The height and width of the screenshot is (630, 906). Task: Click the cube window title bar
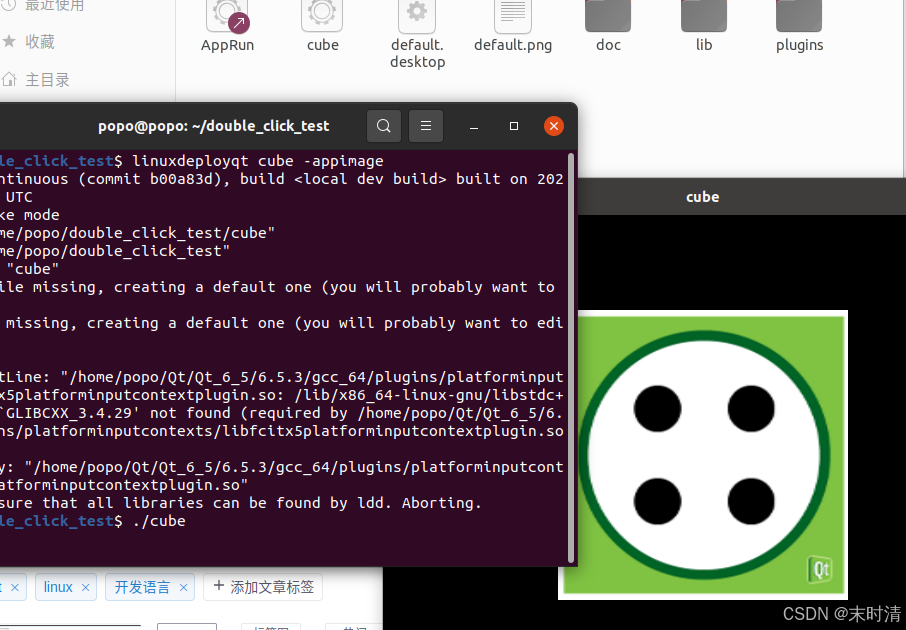point(742,197)
